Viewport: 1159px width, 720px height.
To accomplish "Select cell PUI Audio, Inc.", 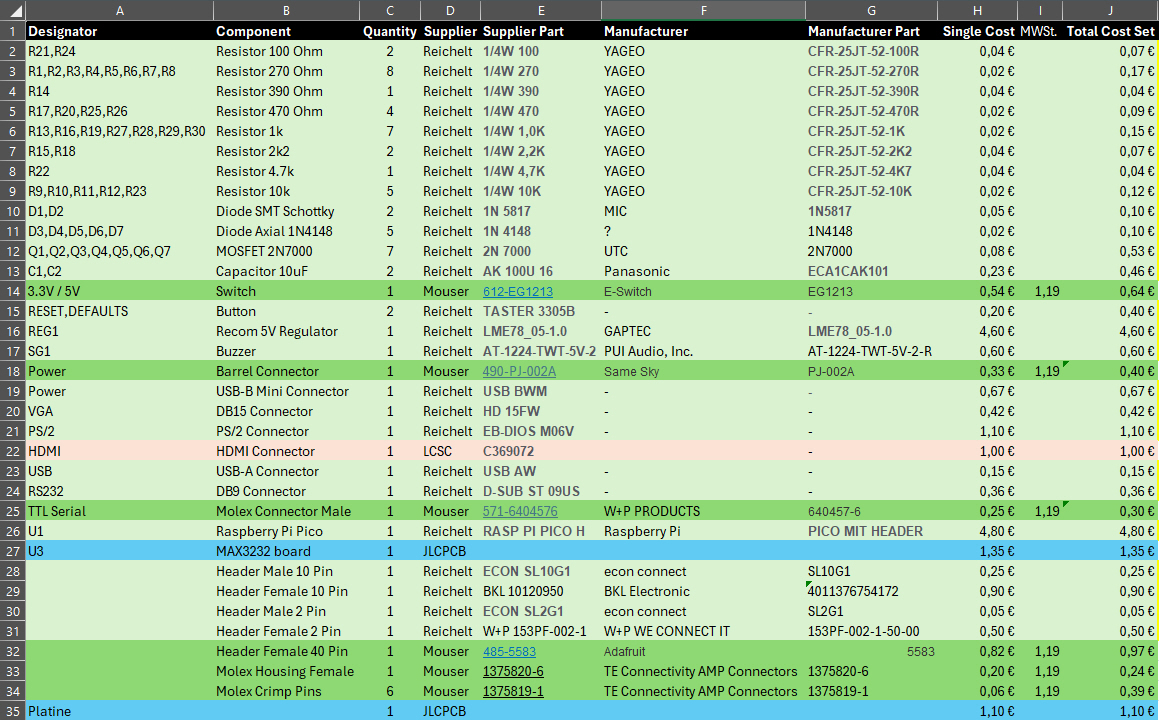I will pyautogui.click(x=703, y=351).
